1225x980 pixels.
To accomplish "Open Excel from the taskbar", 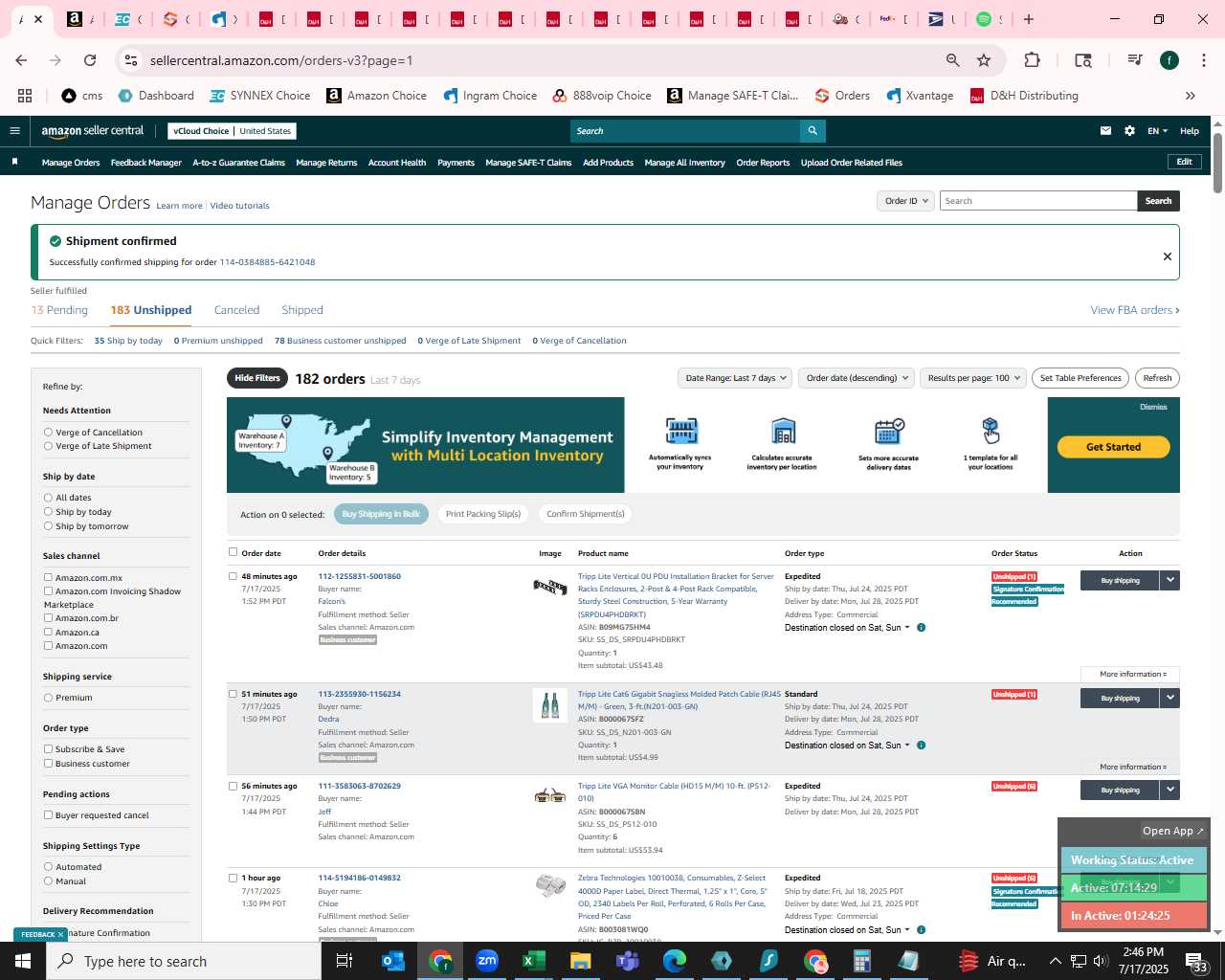I will (534, 961).
